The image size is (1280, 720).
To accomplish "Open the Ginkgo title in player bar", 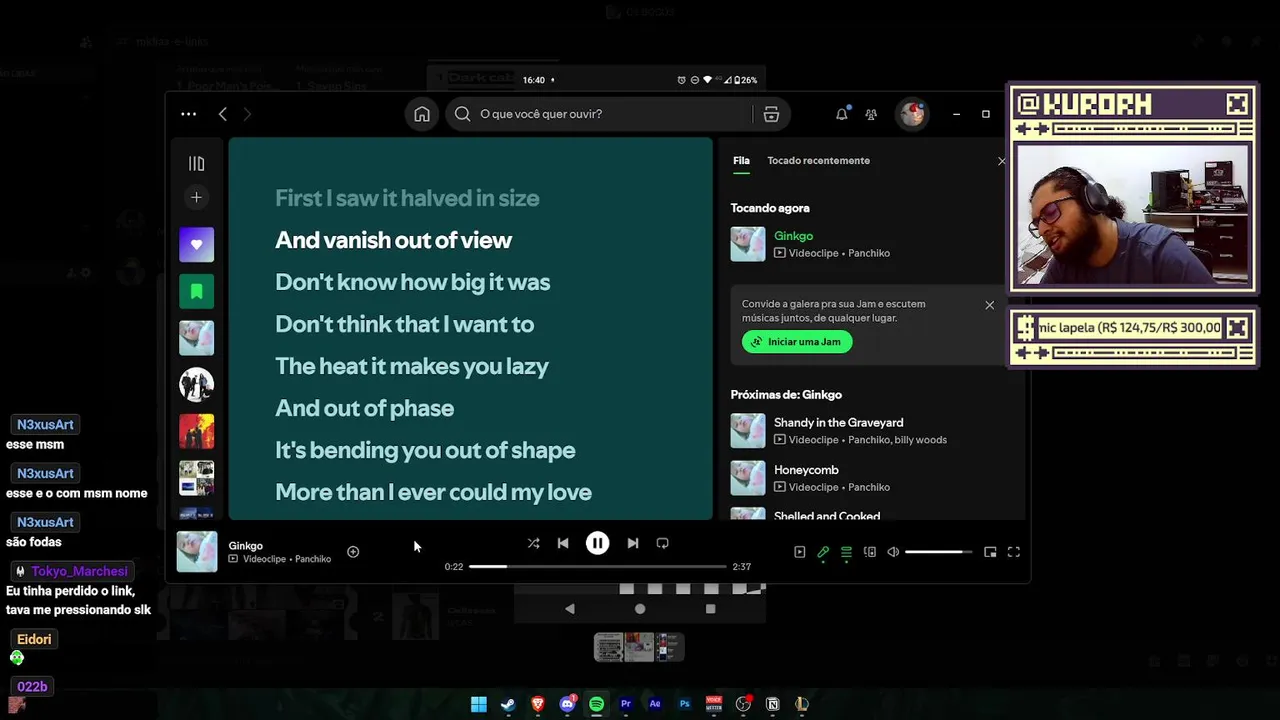I will (x=245, y=546).
